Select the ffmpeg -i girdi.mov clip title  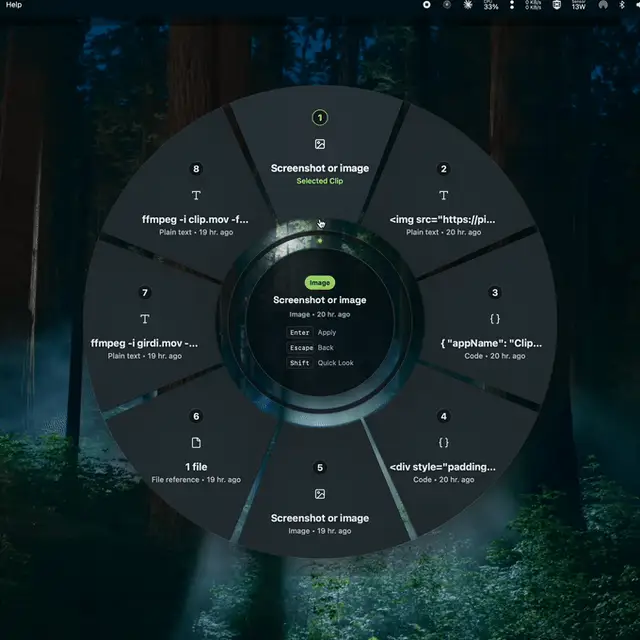[144, 343]
